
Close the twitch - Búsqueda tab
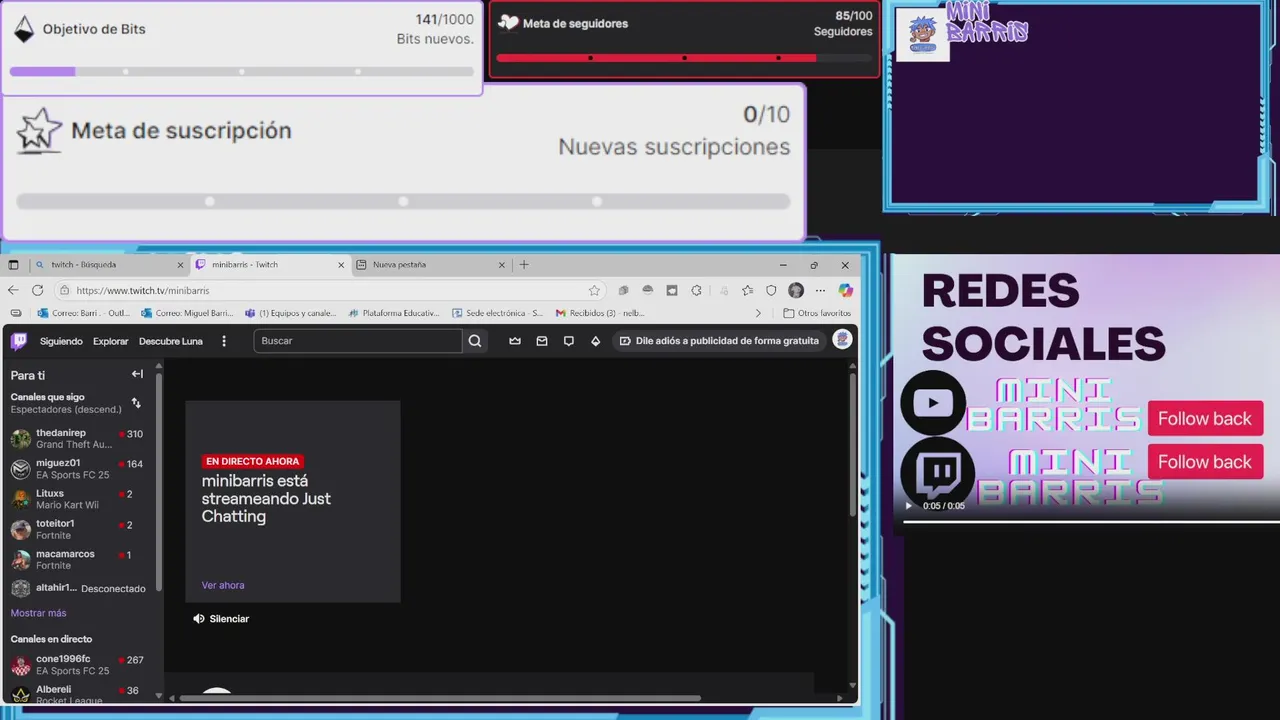click(181, 265)
